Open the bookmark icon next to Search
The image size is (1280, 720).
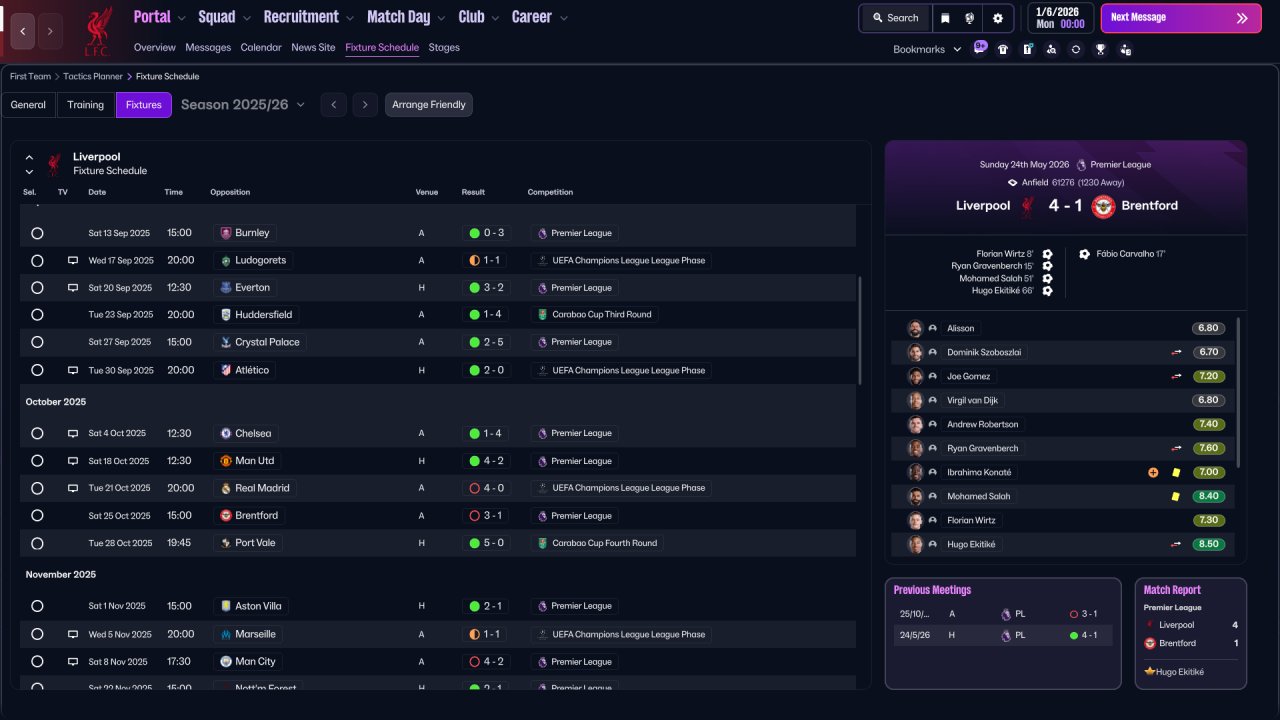946,18
